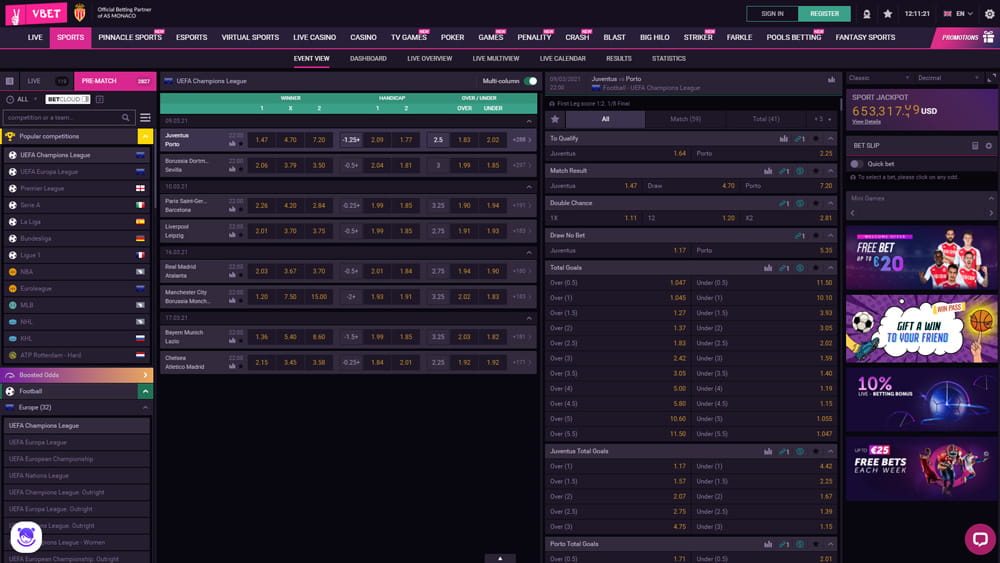Open LIVE CASINO in top navigation
This screenshot has height=563, width=1000.
(x=314, y=38)
